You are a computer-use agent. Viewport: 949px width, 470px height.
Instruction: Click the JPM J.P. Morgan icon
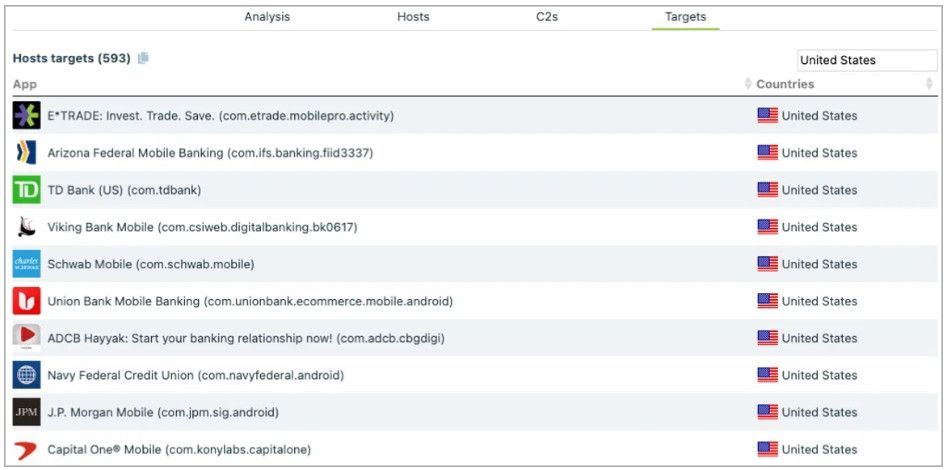[27, 412]
